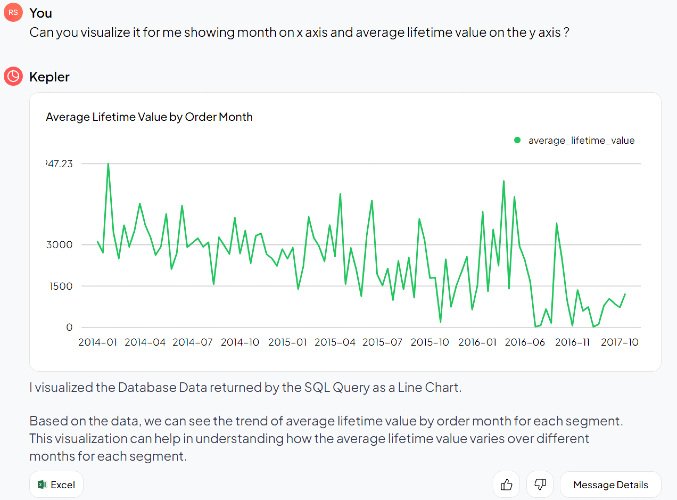The image size is (677, 500).
Task: Click the 0 y-axis value
Action: [69, 327]
